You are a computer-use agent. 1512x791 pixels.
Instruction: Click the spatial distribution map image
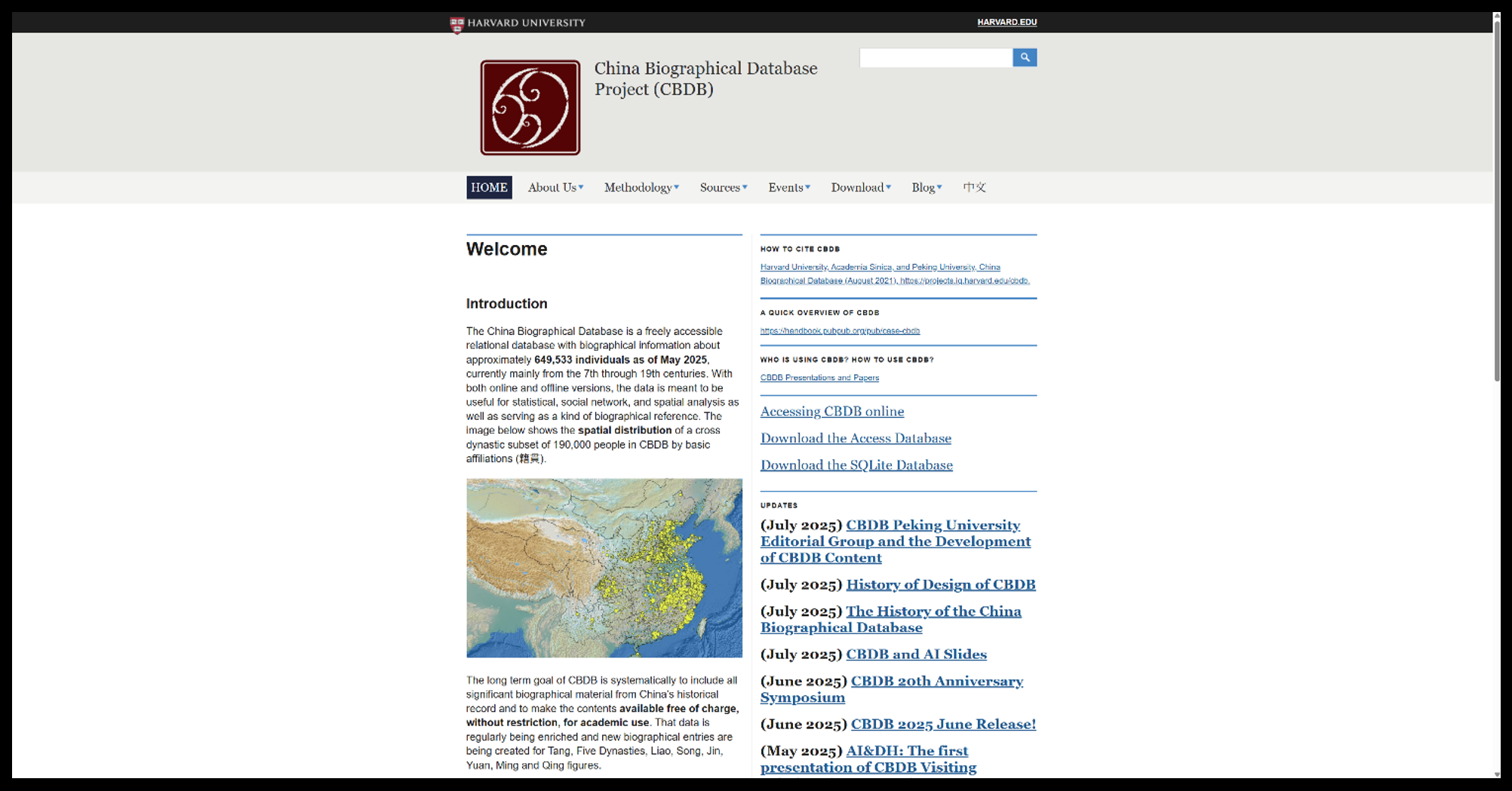[x=604, y=568]
